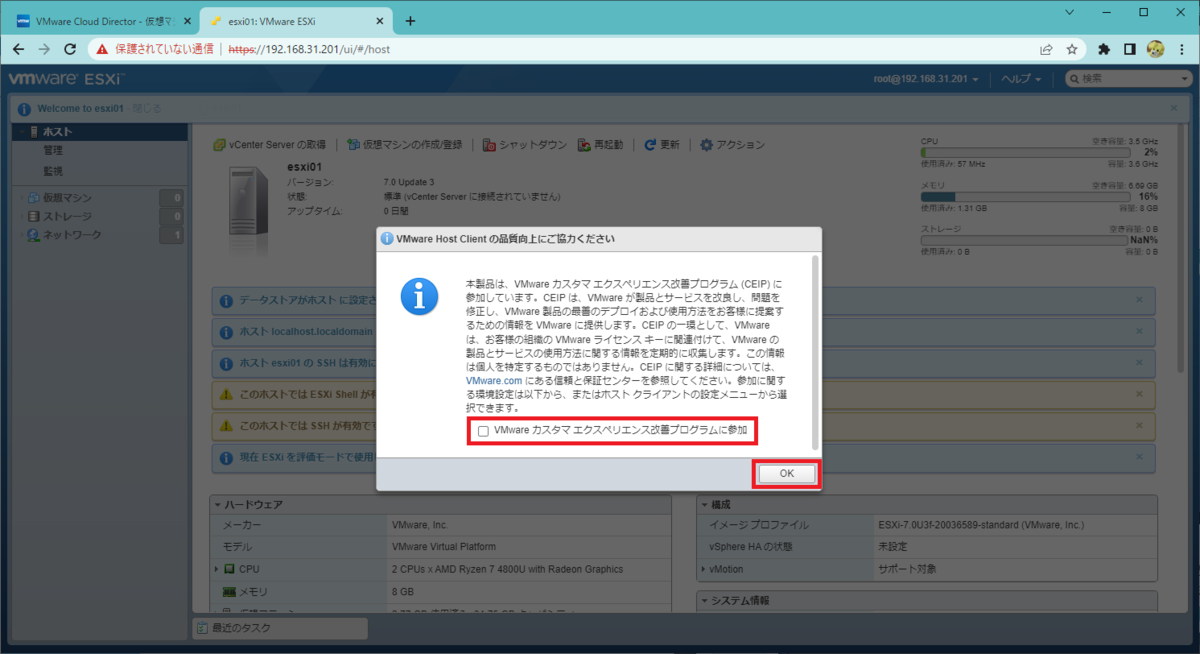Viewport: 1200px width, 654px height.
Task: Dismiss the ESXi Shell warning notification
Action: pyautogui.click(x=1139, y=393)
